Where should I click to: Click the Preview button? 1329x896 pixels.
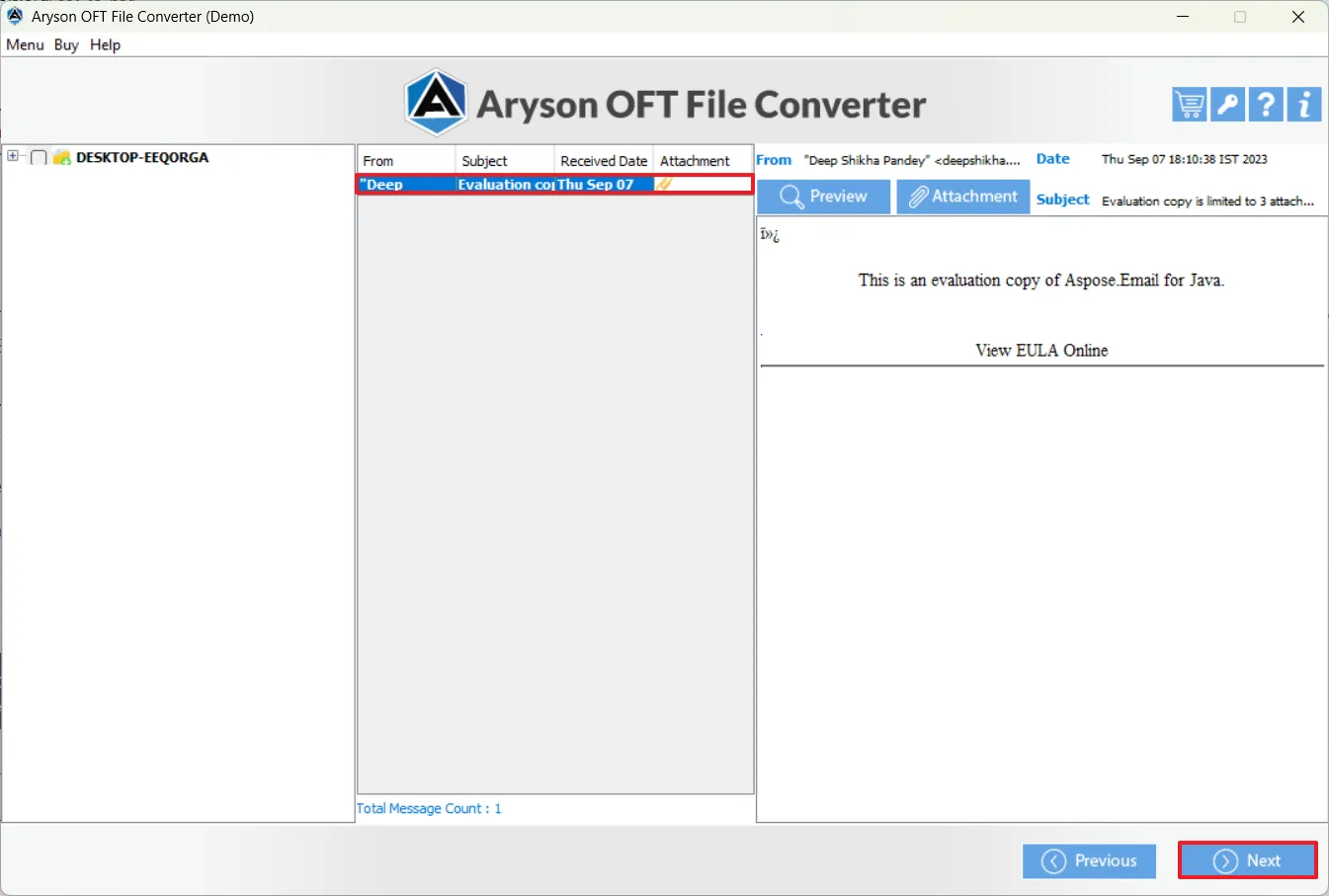point(823,197)
